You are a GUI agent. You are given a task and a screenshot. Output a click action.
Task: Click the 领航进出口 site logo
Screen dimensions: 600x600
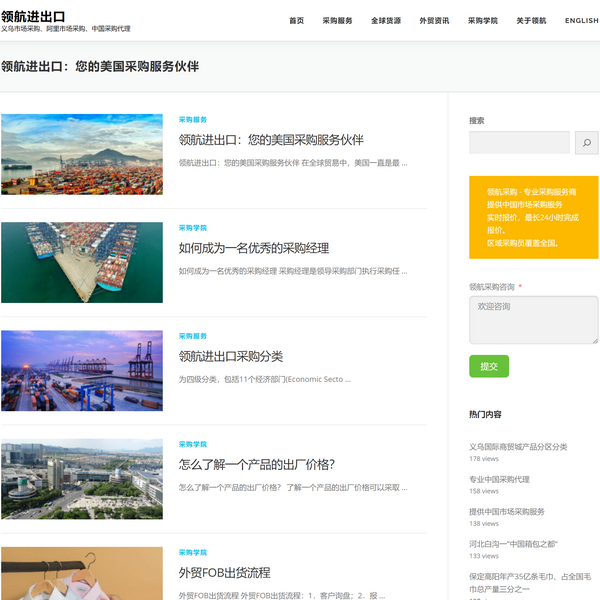[33, 17]
